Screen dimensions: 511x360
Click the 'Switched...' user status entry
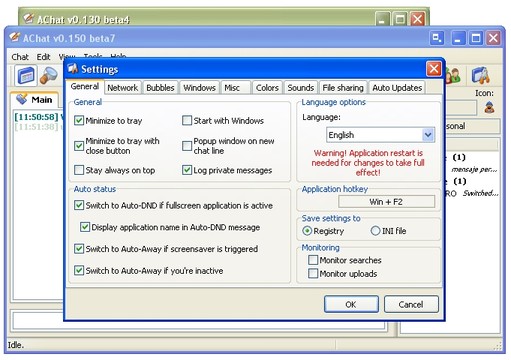[480, 193]
